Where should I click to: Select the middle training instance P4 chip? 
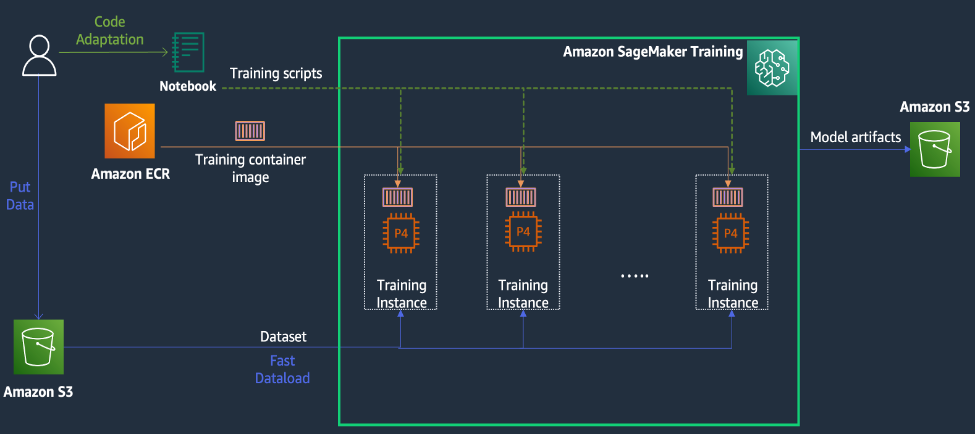pyautogui.click(x=523, y=232)
